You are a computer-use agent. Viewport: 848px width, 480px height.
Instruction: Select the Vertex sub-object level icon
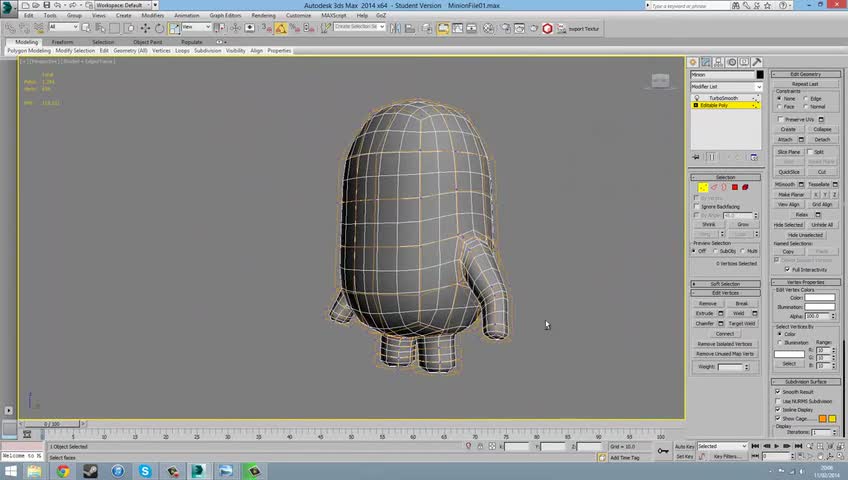click(x=703, y=187)
